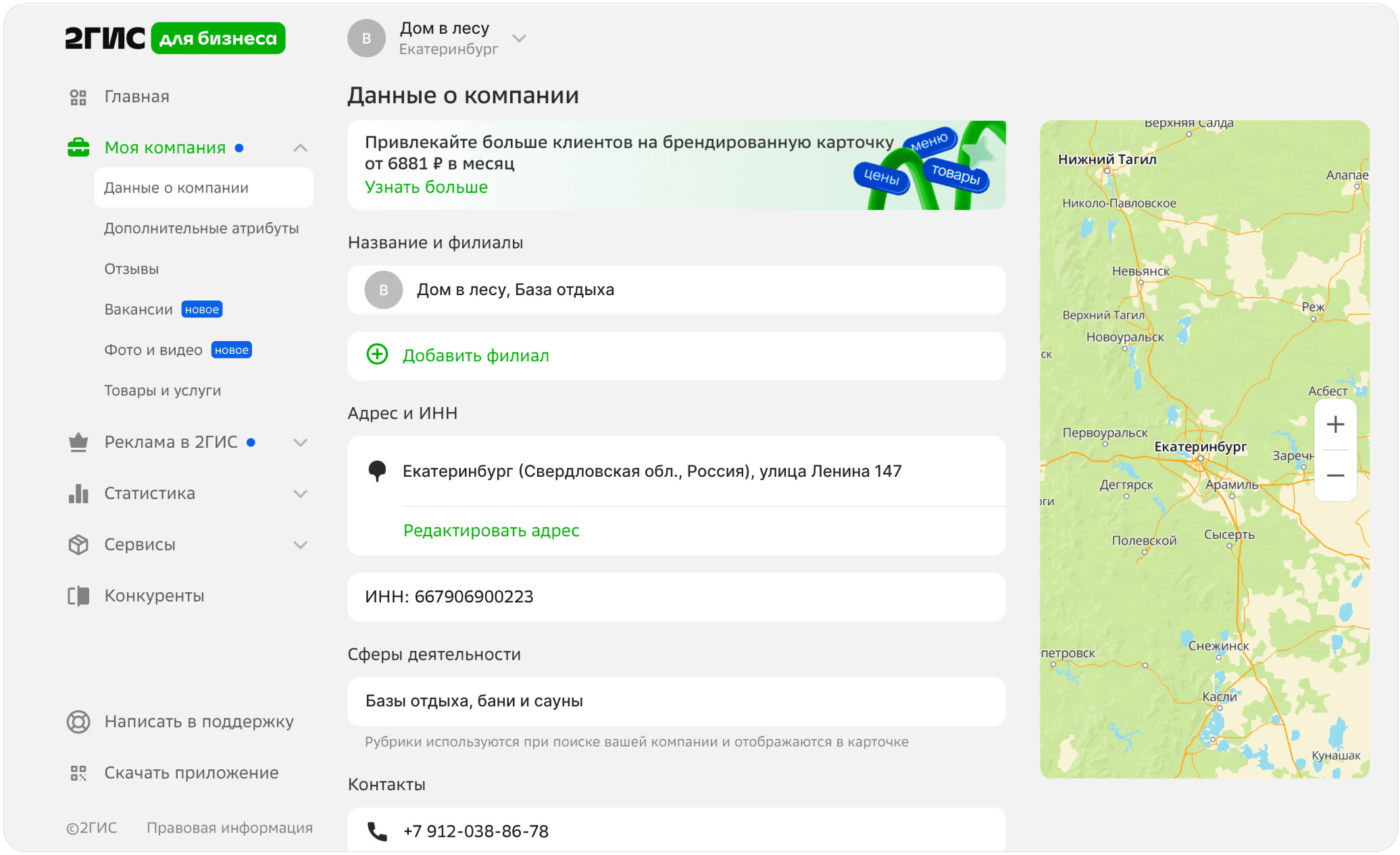Screen dimensions: 1400x855
Task: Expand the Реклама в 2ГИС section
Action: tap(301, 442)
